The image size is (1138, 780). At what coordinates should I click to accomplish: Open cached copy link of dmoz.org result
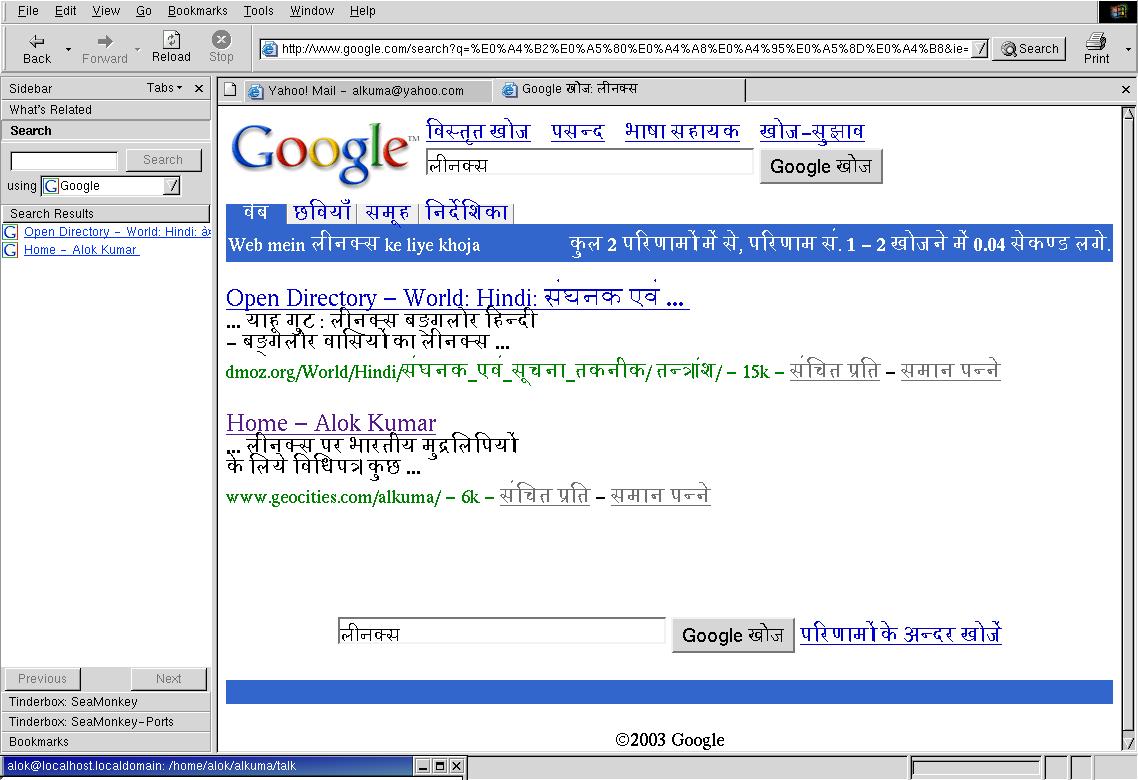coord(835,370)
